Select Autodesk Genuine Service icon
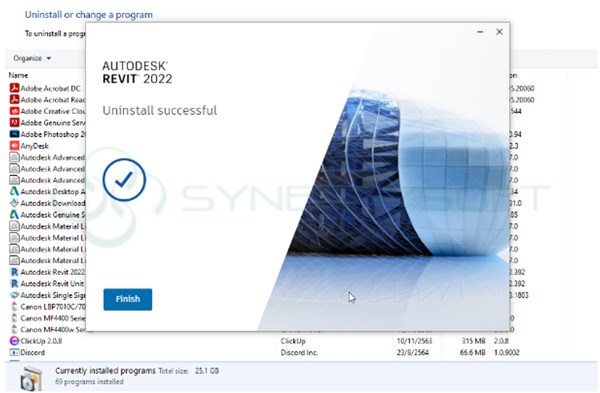The image size is (600, 393). (14, 214)
